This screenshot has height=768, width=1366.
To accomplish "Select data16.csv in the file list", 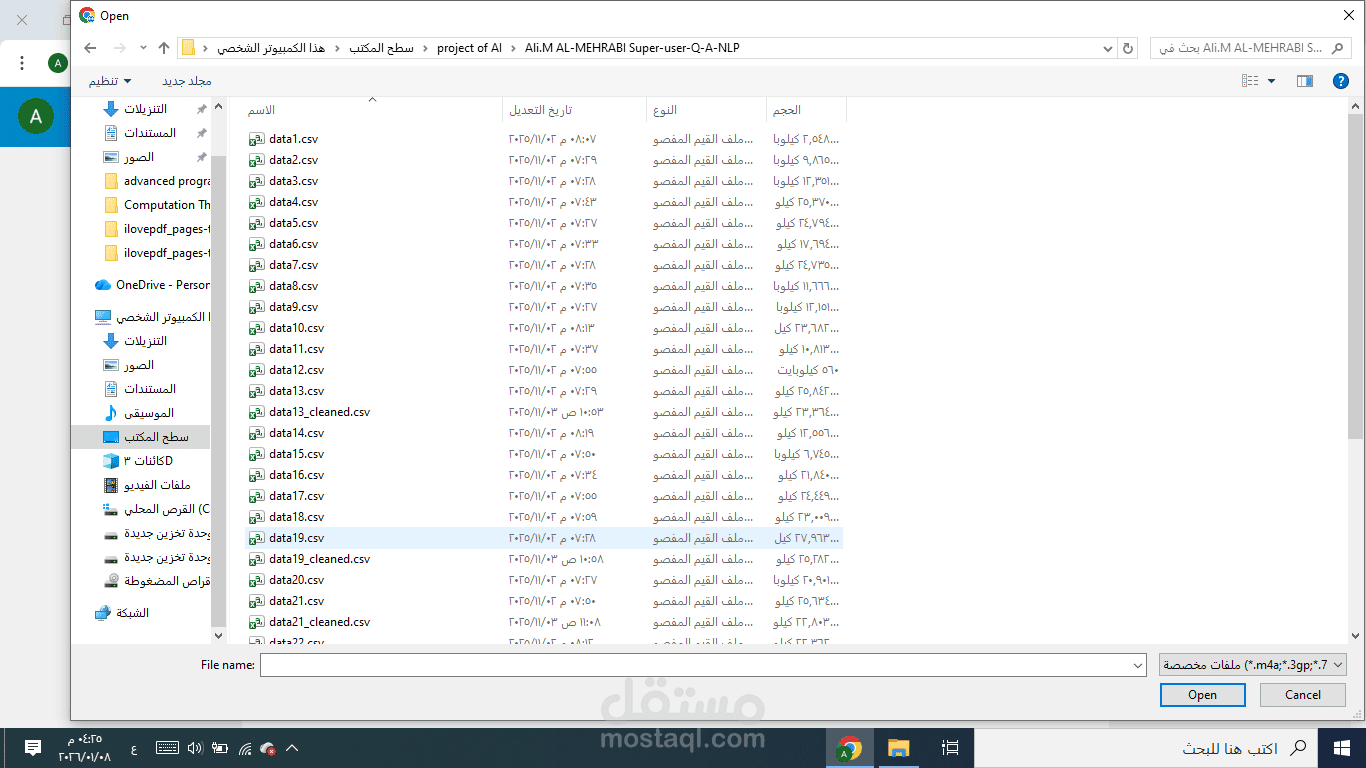I will coord(545,475).
